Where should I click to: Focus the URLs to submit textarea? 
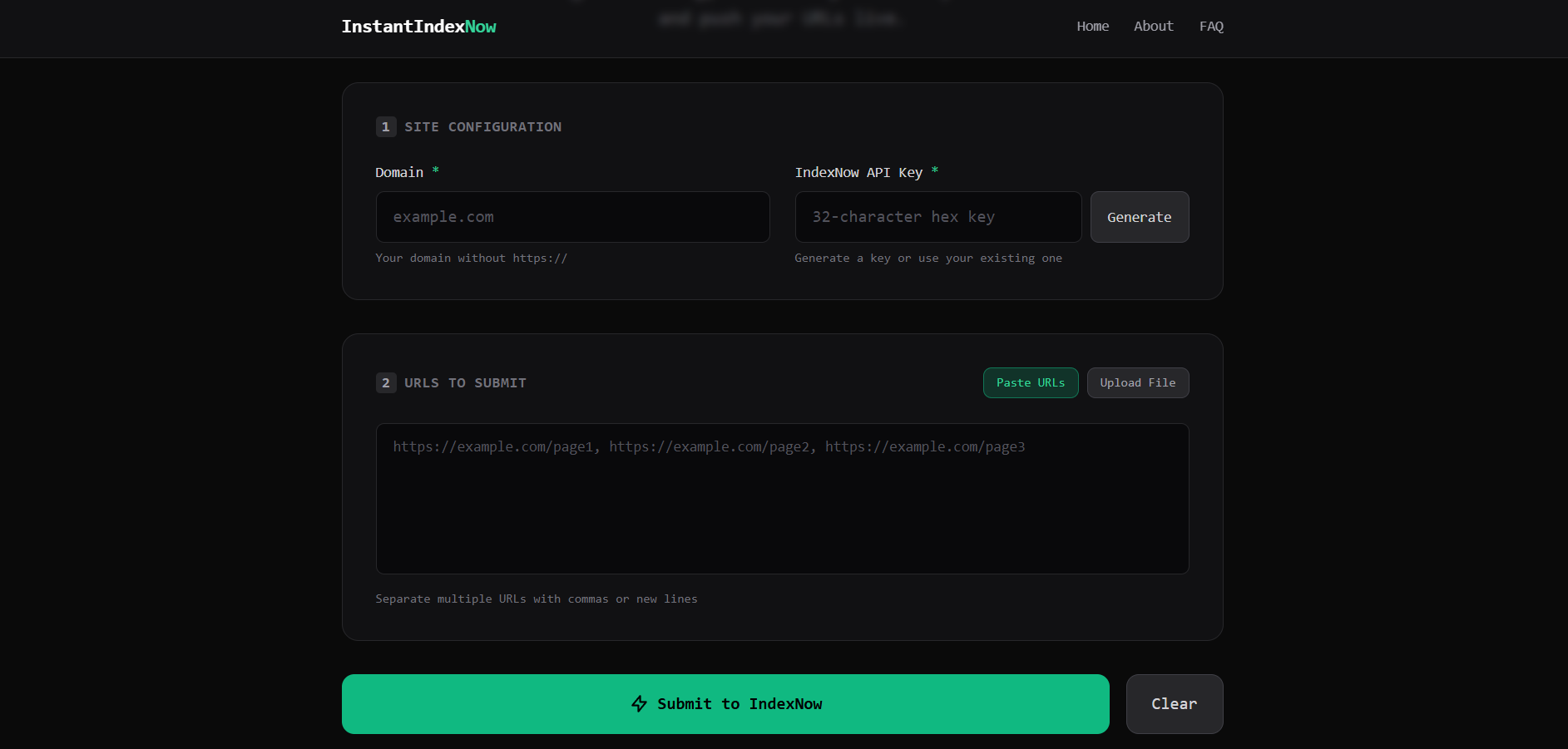[782, 499]
